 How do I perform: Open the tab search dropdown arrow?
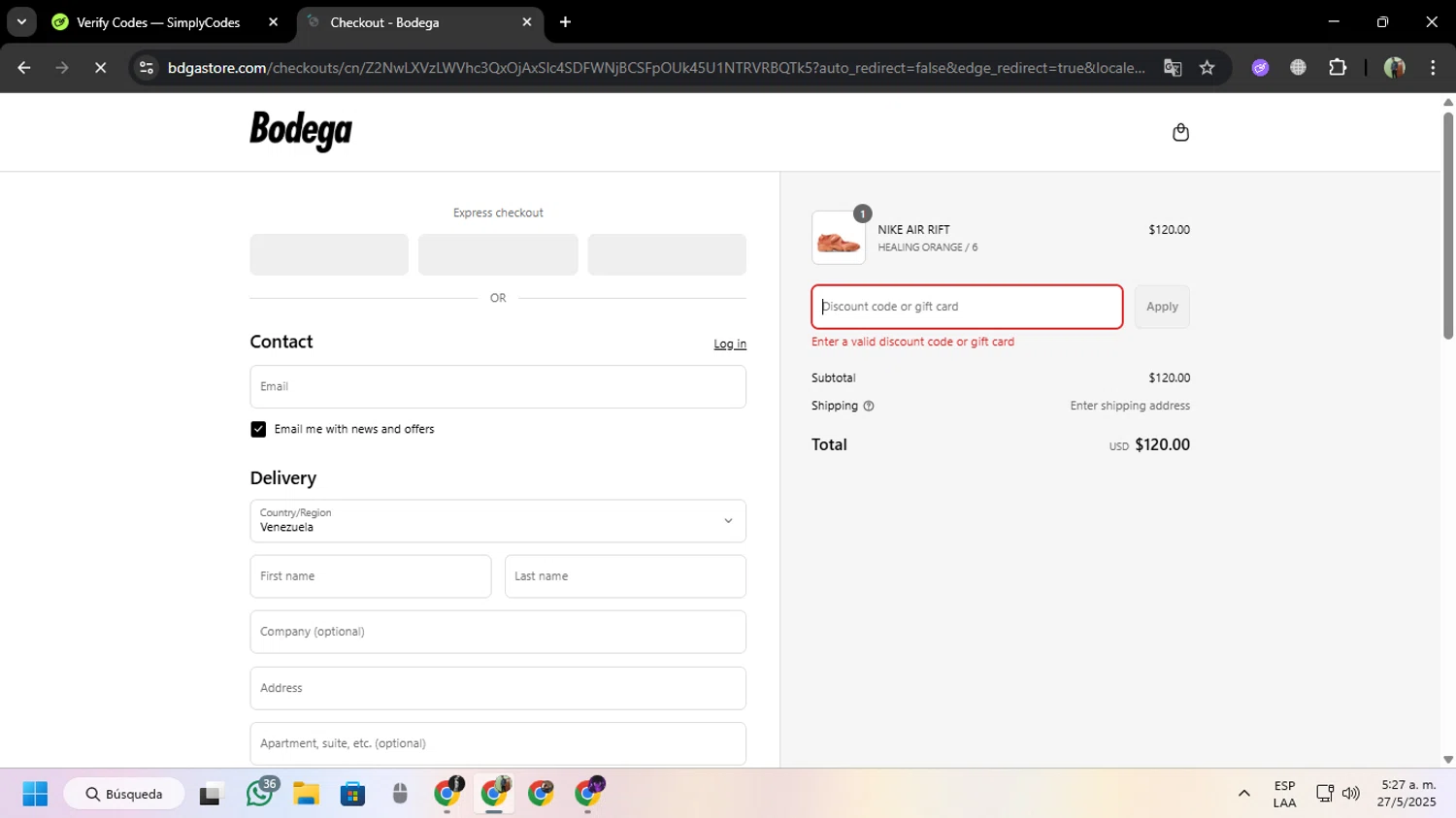pyautogui.click(x=21, y=22)
